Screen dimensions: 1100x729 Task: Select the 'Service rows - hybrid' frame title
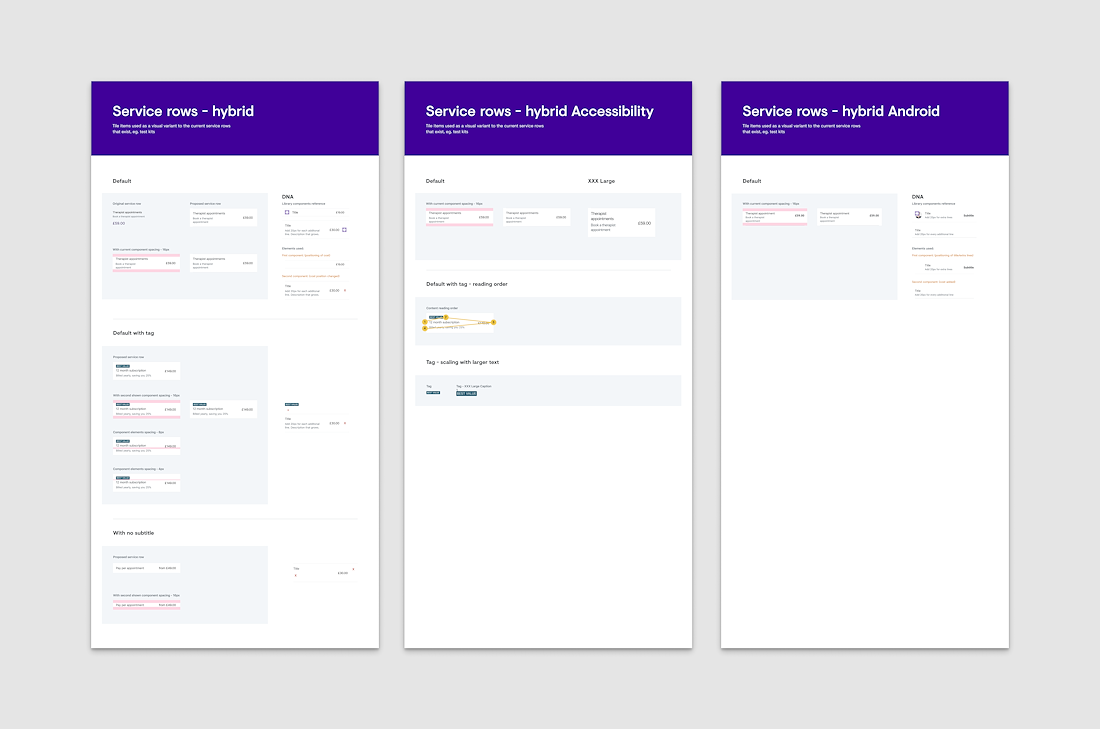pyautogui.click(x=183, y=111)
